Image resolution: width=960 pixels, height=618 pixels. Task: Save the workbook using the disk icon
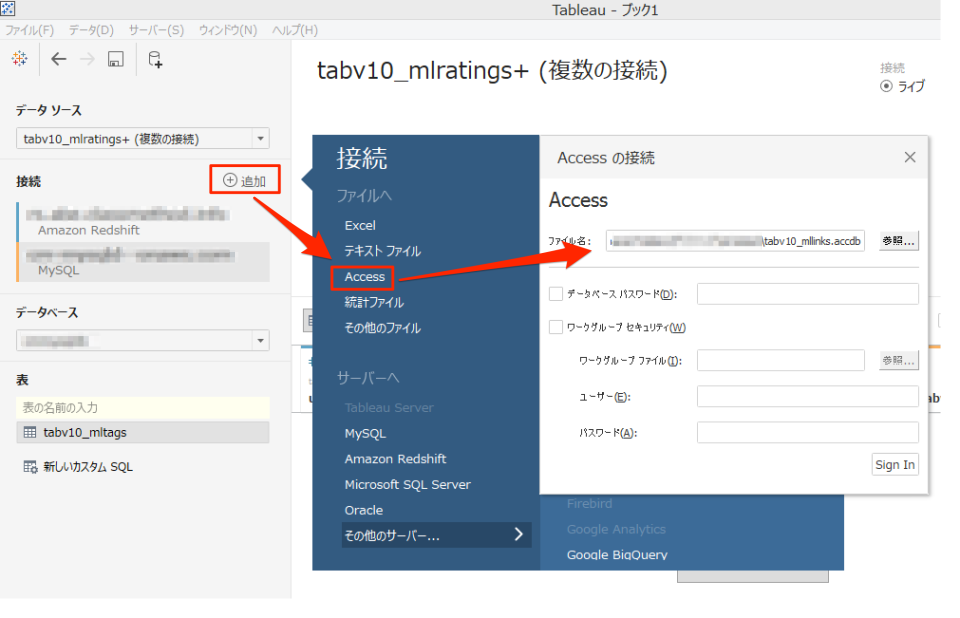point(114,58)
